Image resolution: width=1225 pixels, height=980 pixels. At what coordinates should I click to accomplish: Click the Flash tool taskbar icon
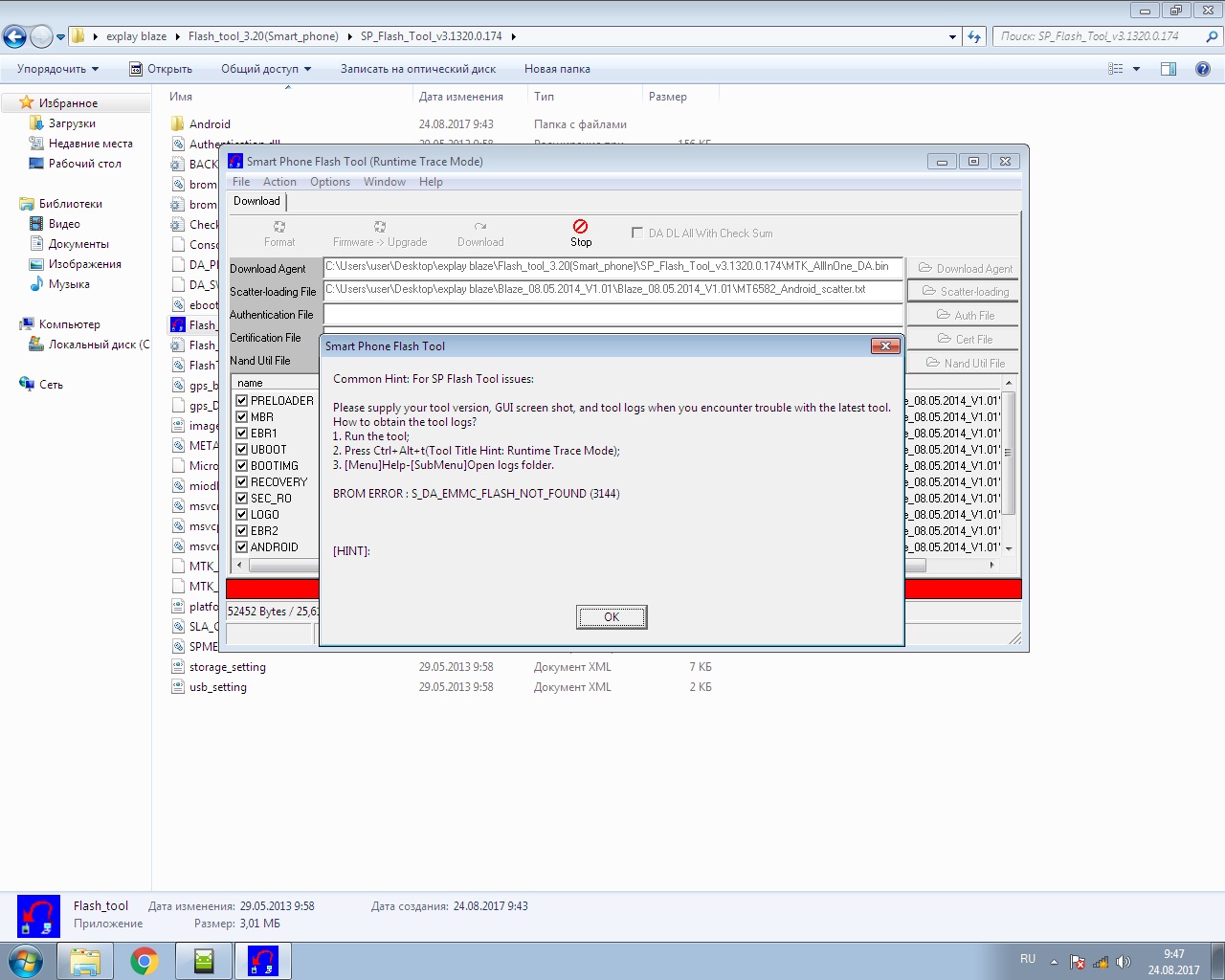[262, 961]
